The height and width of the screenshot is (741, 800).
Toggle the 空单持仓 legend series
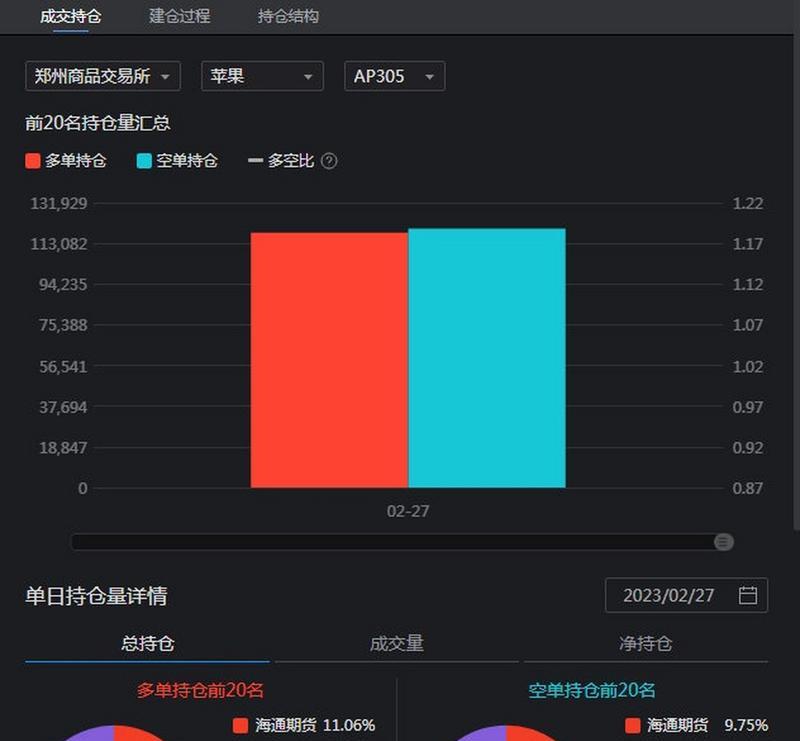[x=177, y=161]
